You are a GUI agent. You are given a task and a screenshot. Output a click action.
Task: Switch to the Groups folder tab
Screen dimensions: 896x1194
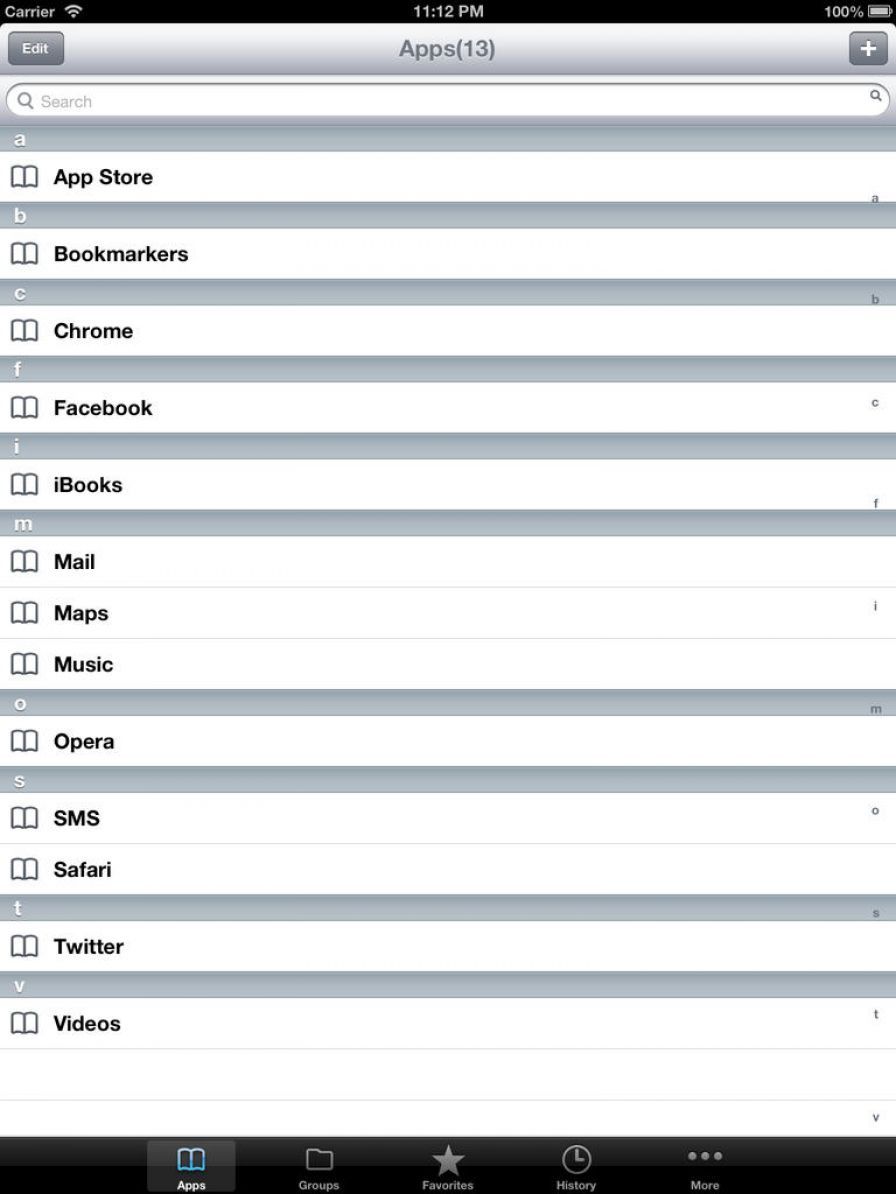coord(319,1166)
